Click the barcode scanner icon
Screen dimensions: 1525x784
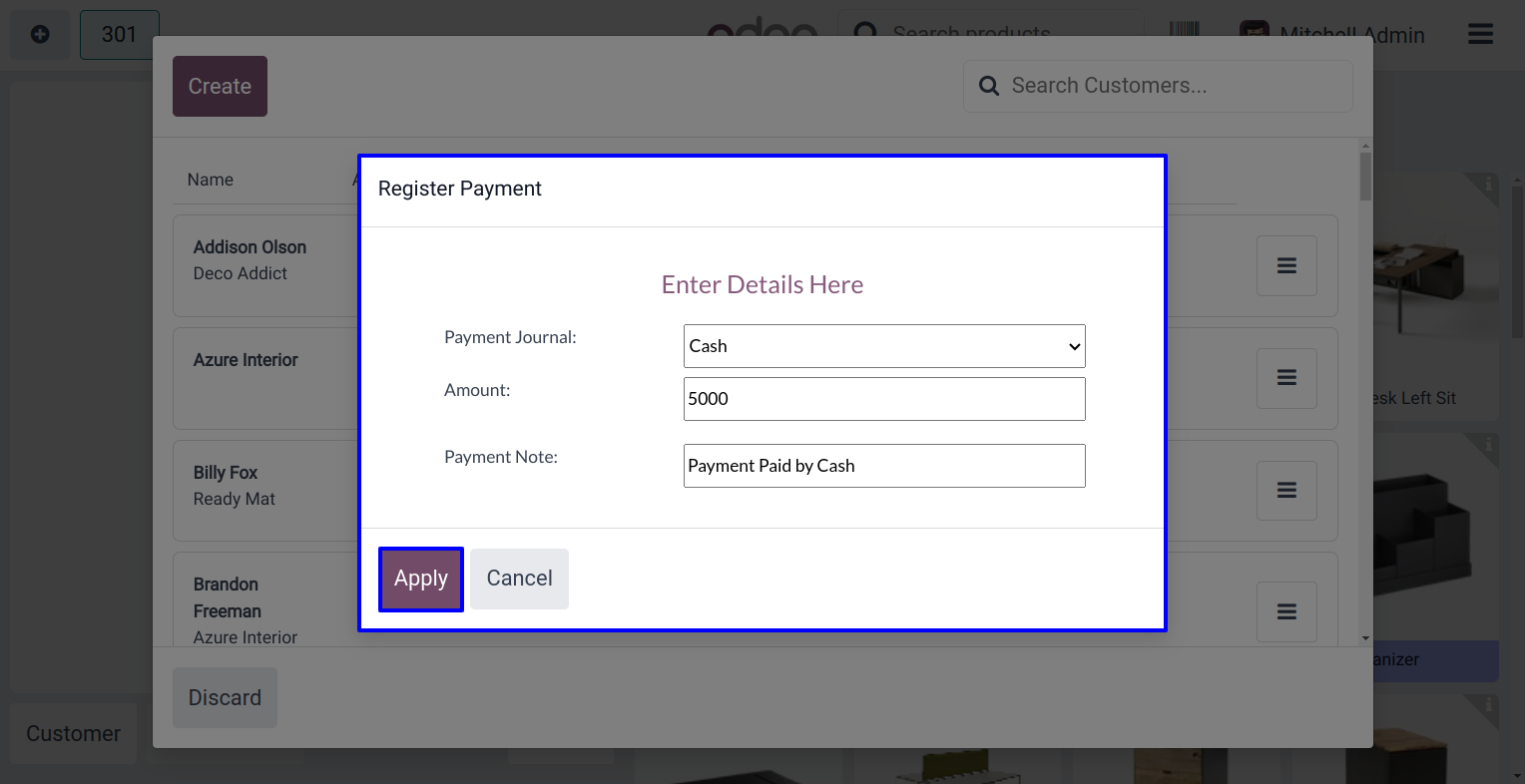click(1185, 30)
